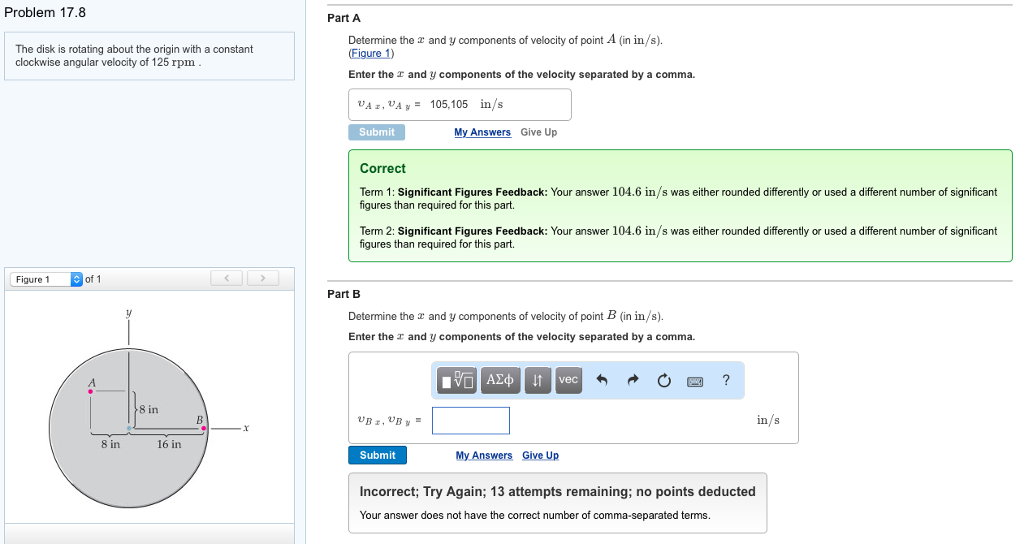Open the math templates tool with square root icon
The image size is (1024, 544).
459,380
